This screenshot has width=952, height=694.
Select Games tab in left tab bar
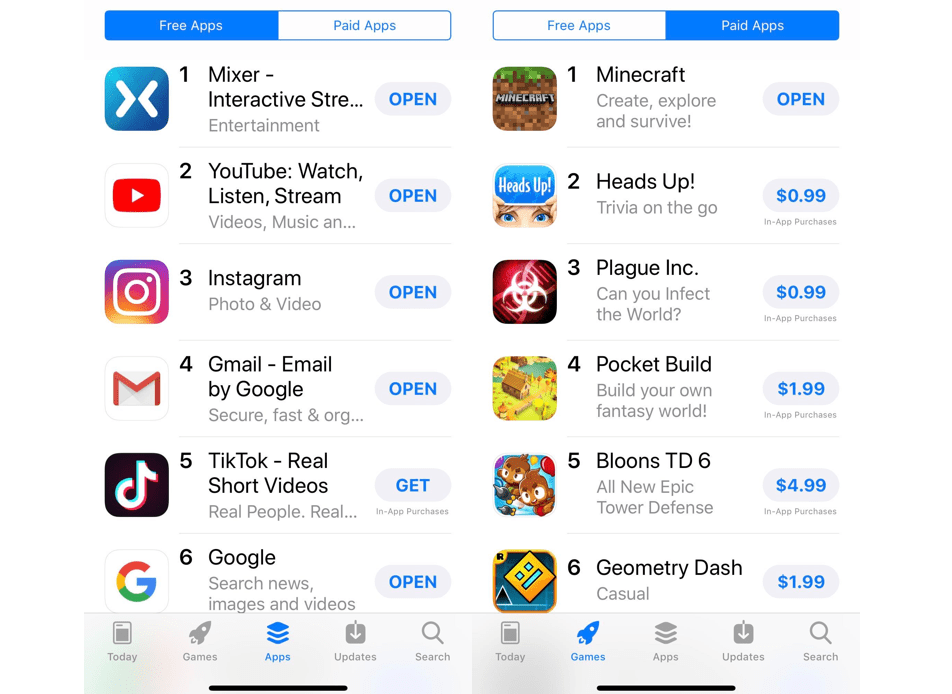pos(200,642)
